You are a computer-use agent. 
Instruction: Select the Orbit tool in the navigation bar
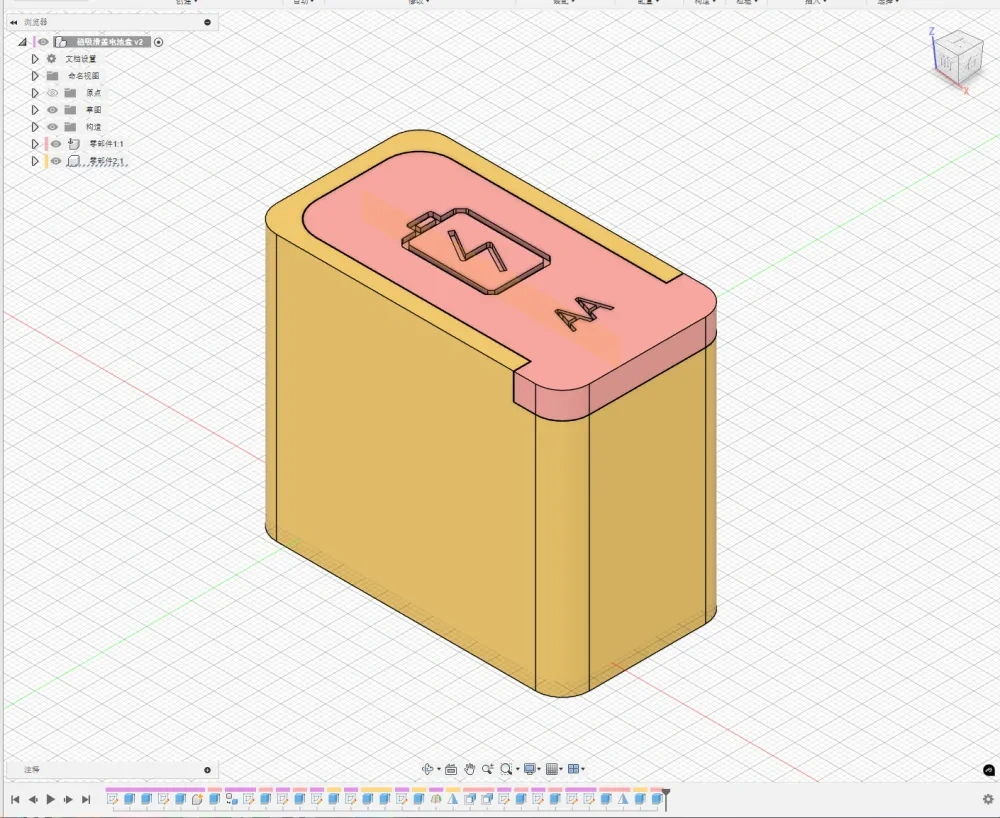(x=428, y=769)
